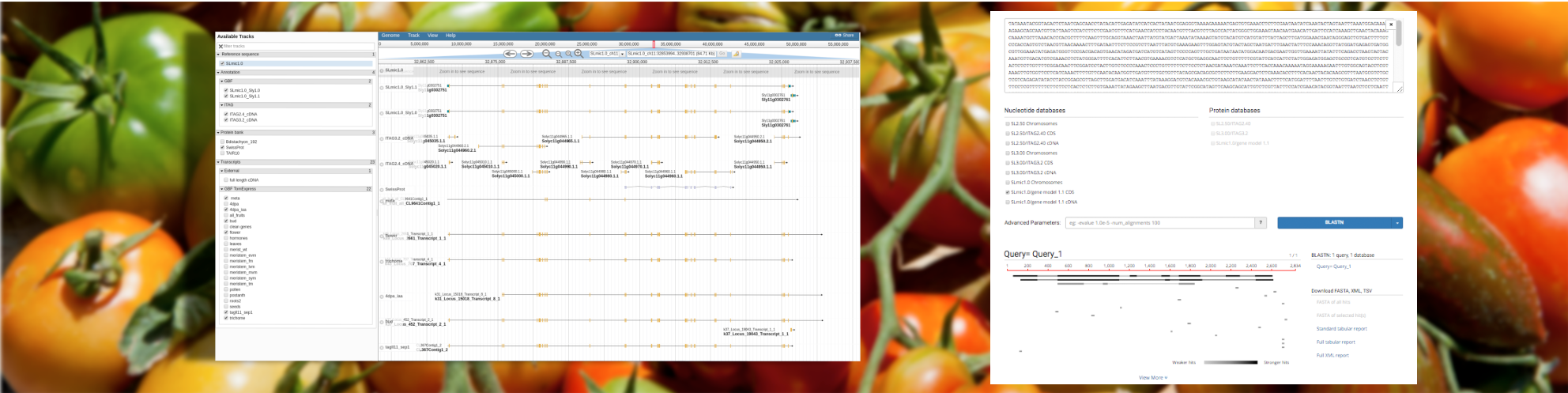Clear the query sequence with the X
The image size is (1568, 393).
pyautogui.click(x=1391, y=25)
